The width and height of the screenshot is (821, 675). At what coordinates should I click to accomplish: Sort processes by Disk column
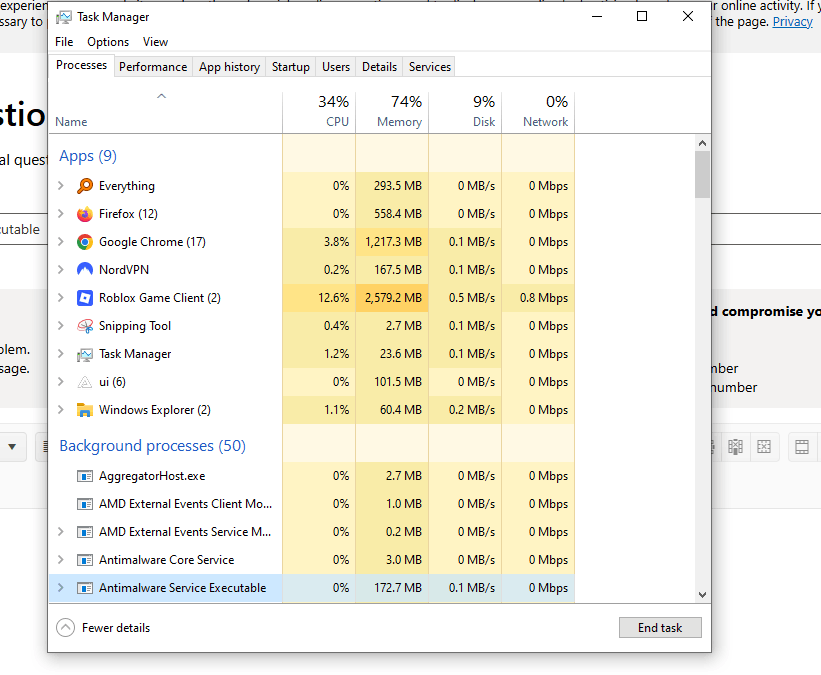[x=465, y=112]
